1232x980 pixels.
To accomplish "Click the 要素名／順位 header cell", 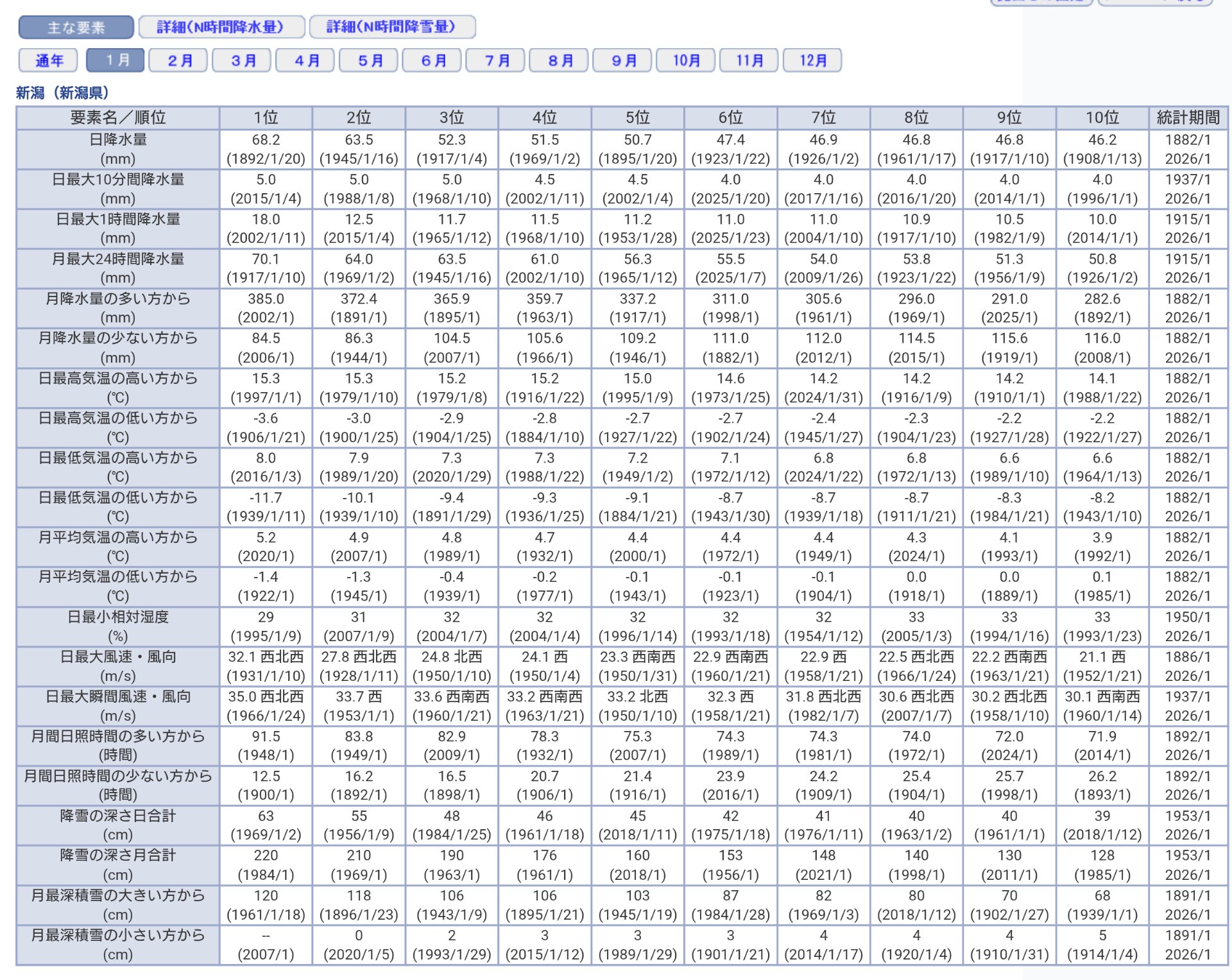I will pyautogui.click(x=118, y=118).
